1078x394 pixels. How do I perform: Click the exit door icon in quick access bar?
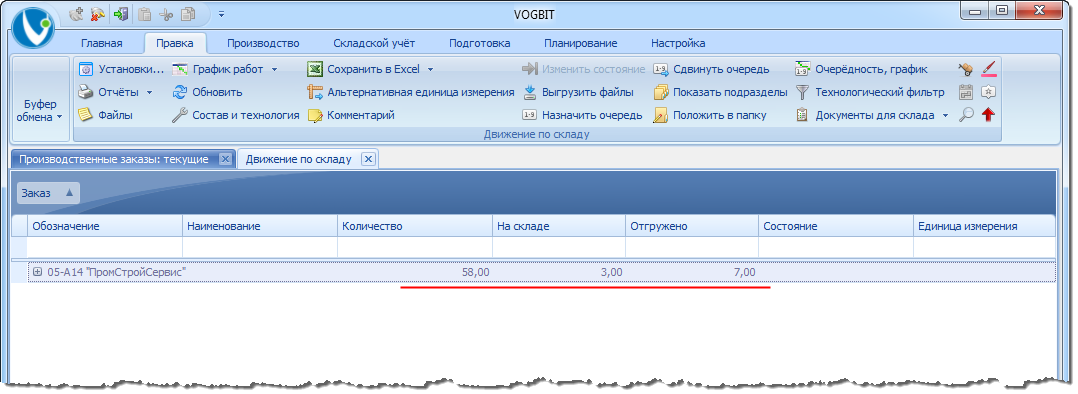pyautogui.click(x=121, y=13)
